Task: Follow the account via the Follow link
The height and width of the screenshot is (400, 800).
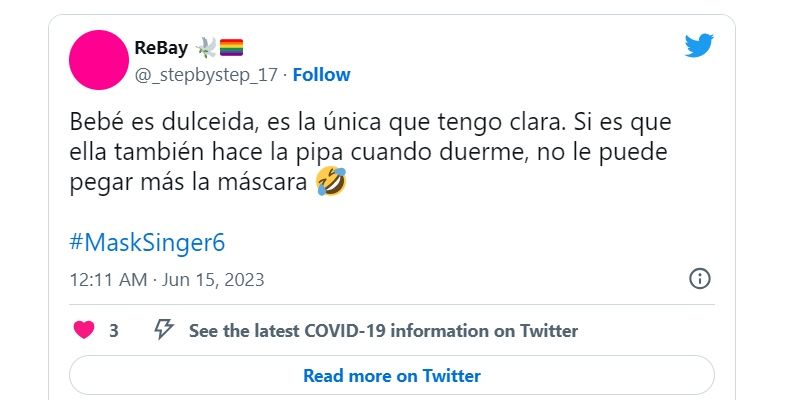Action: point(321,75)
